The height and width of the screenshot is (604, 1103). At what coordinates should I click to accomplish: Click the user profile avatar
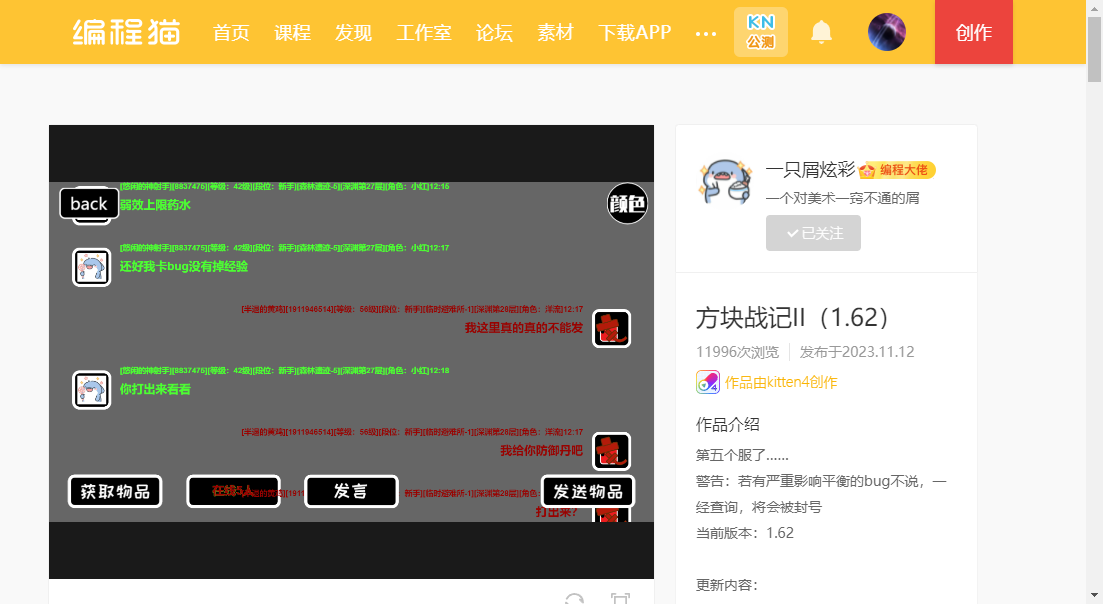click(x=886, y=32)
